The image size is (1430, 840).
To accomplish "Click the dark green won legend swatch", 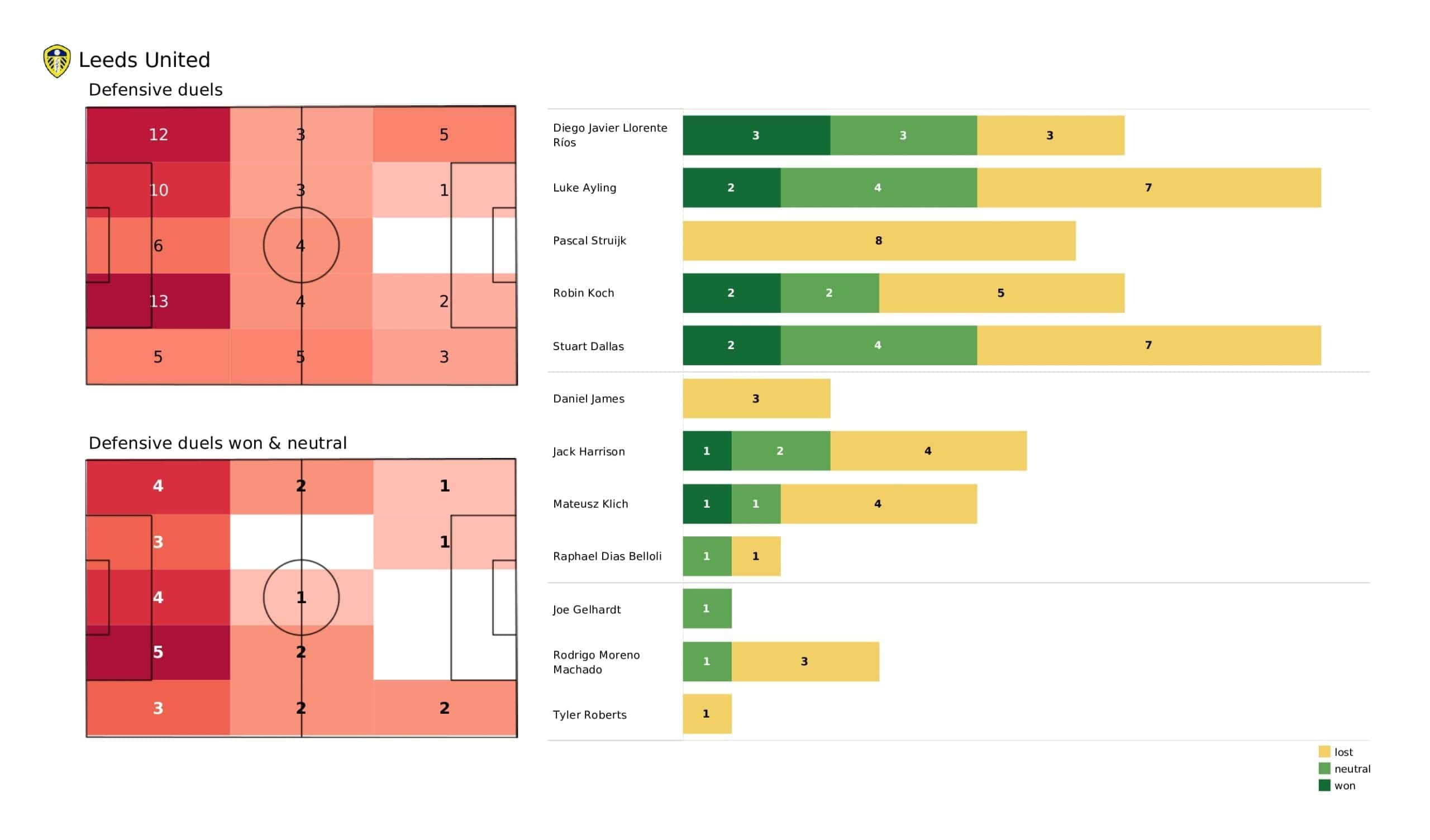I will (1324, 786).
